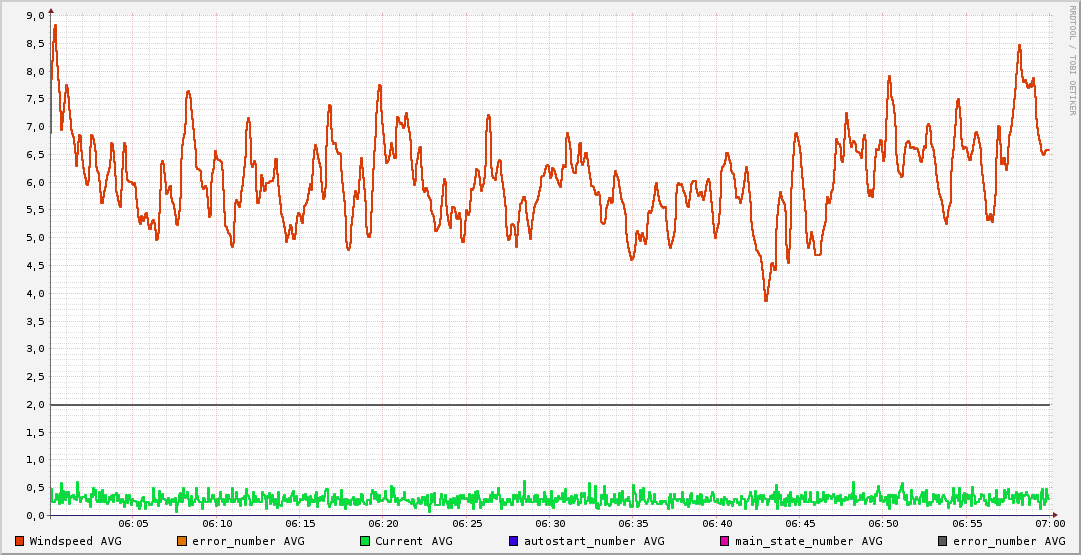Click the orange error_number AVG legend swatch

182,541
